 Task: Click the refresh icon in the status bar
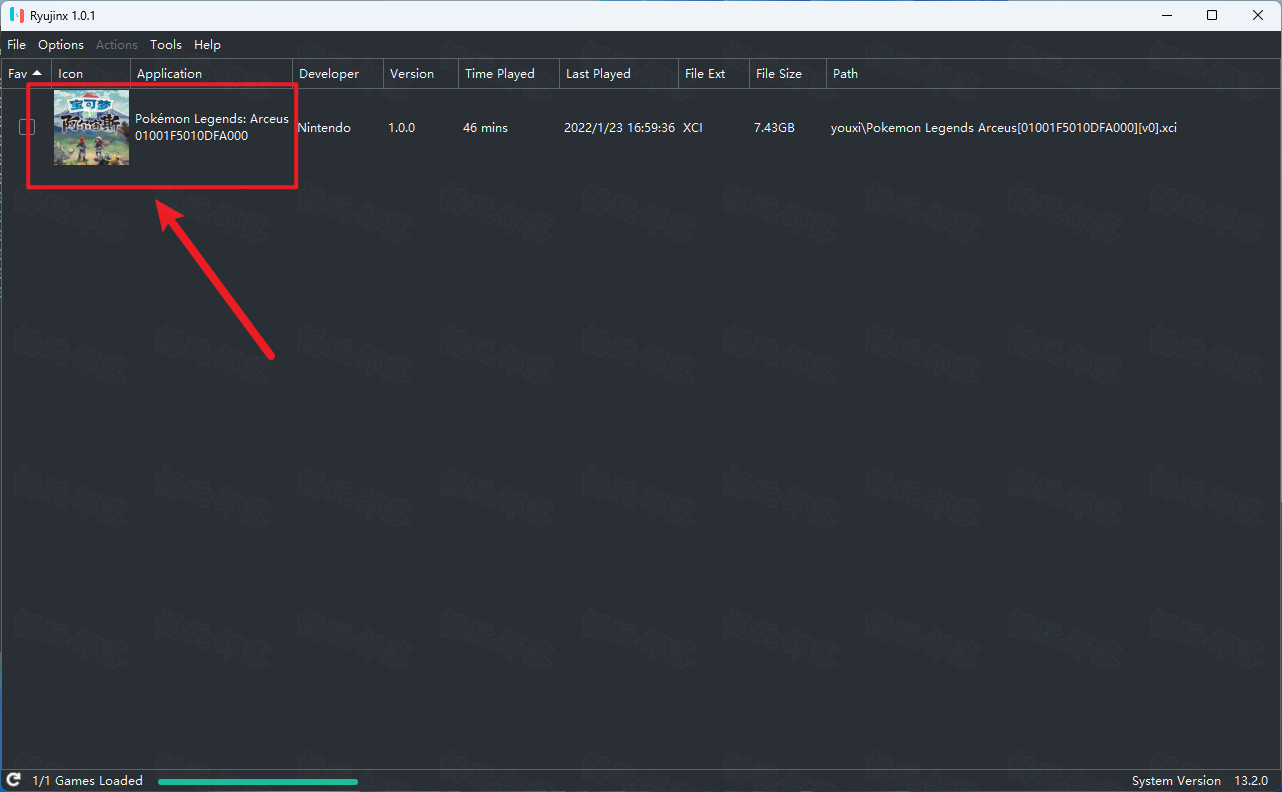(x=14, y=780)
